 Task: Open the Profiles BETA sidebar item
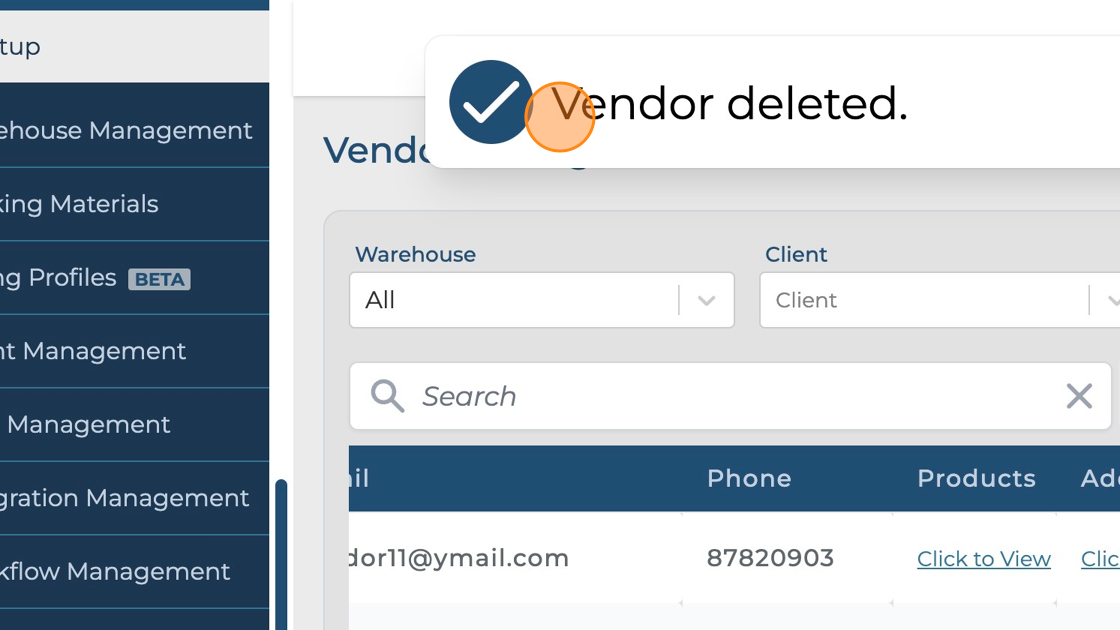tap(134, 278)
